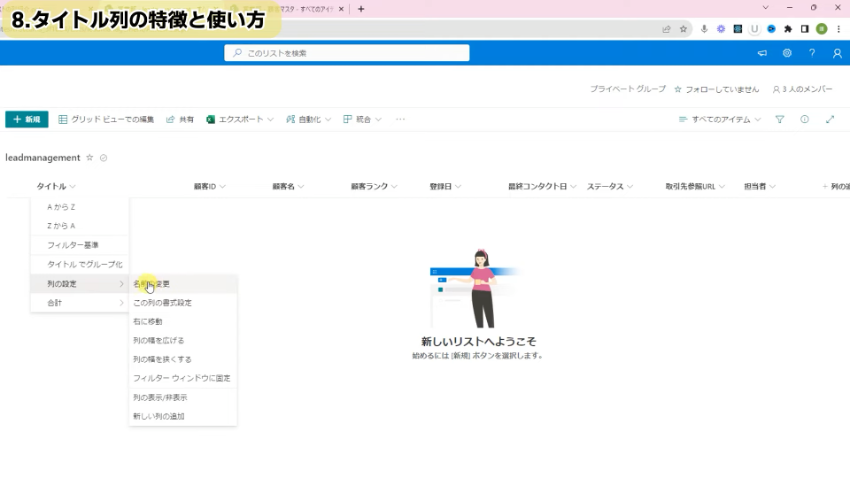Open the details pane info icon
Screen dimensions: 850x478
coord(805,119)
